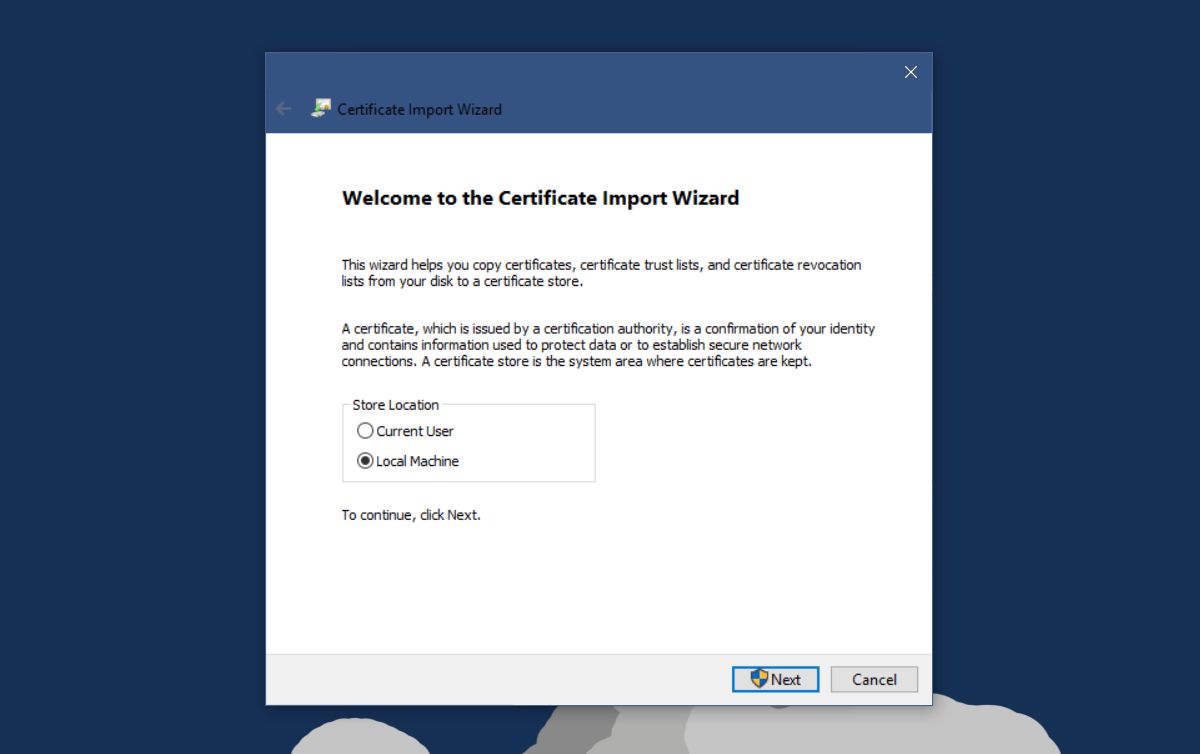Viewport: 1200px width, 754px height.
Task: Click the certificate wizard title icon
Action: click(322, 109)
